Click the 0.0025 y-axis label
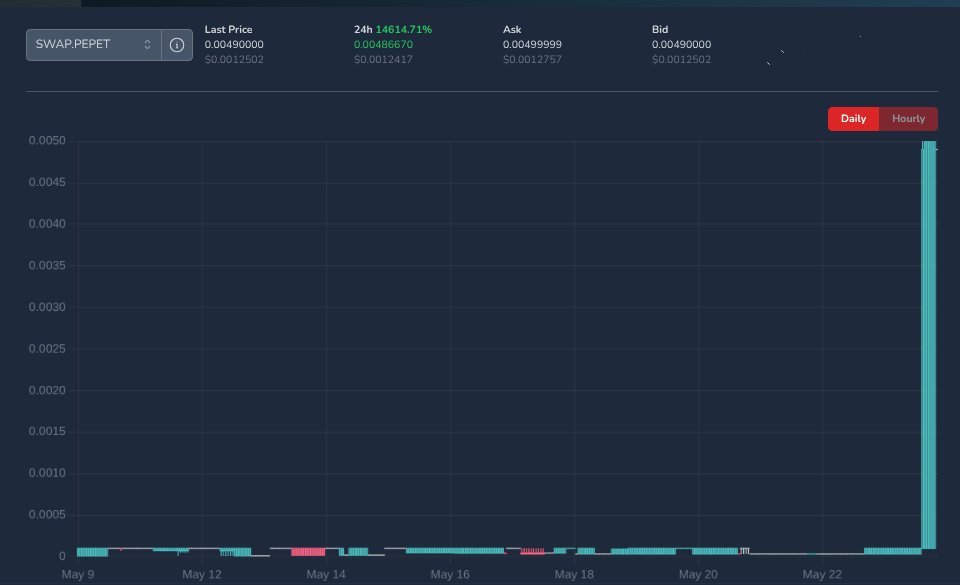960x585 pixels. 47,349
